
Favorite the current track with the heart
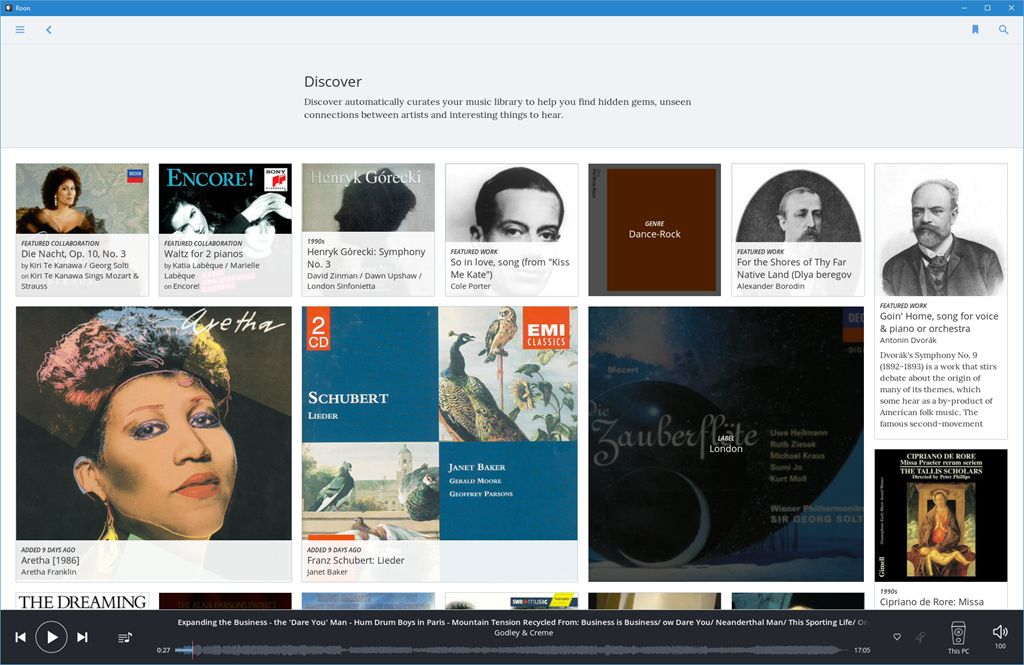(x=897, y=637)
